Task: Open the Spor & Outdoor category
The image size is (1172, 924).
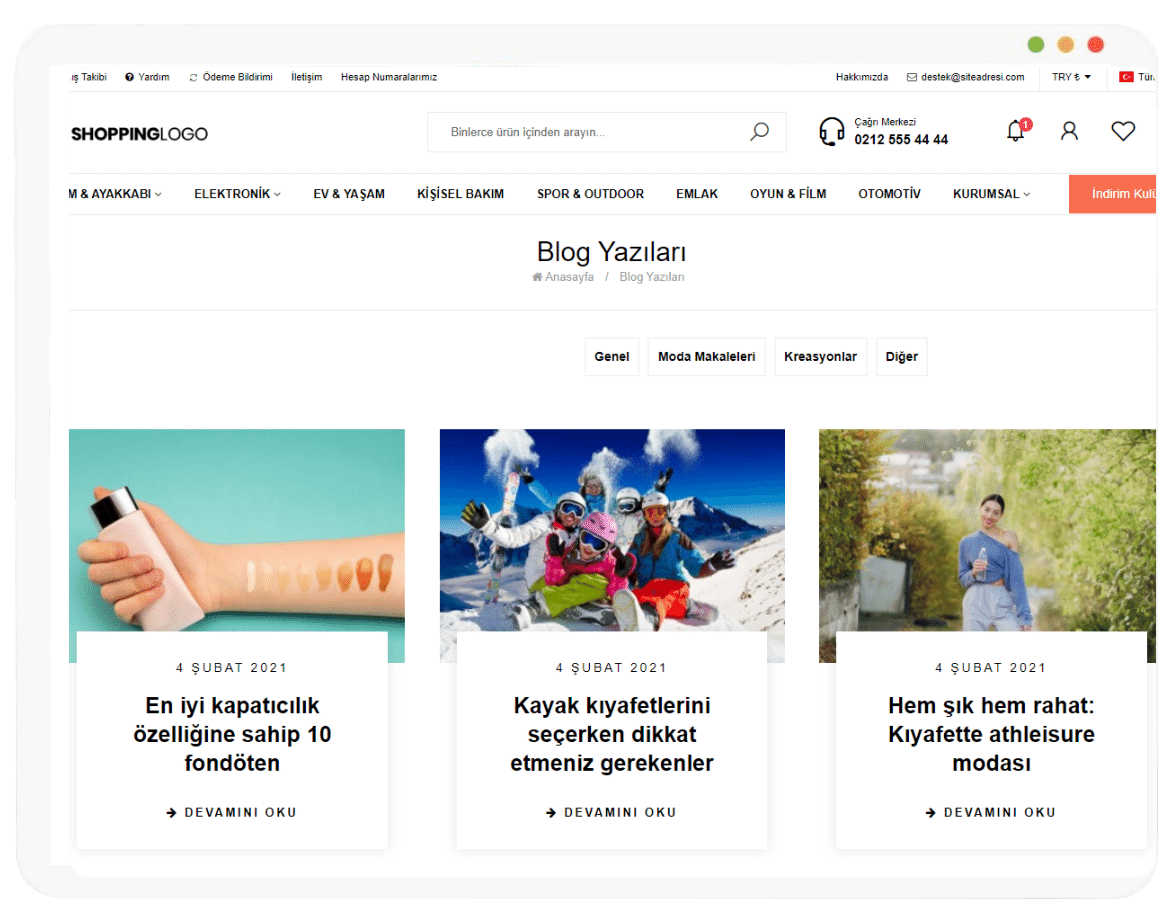Action: pos(590,194)
